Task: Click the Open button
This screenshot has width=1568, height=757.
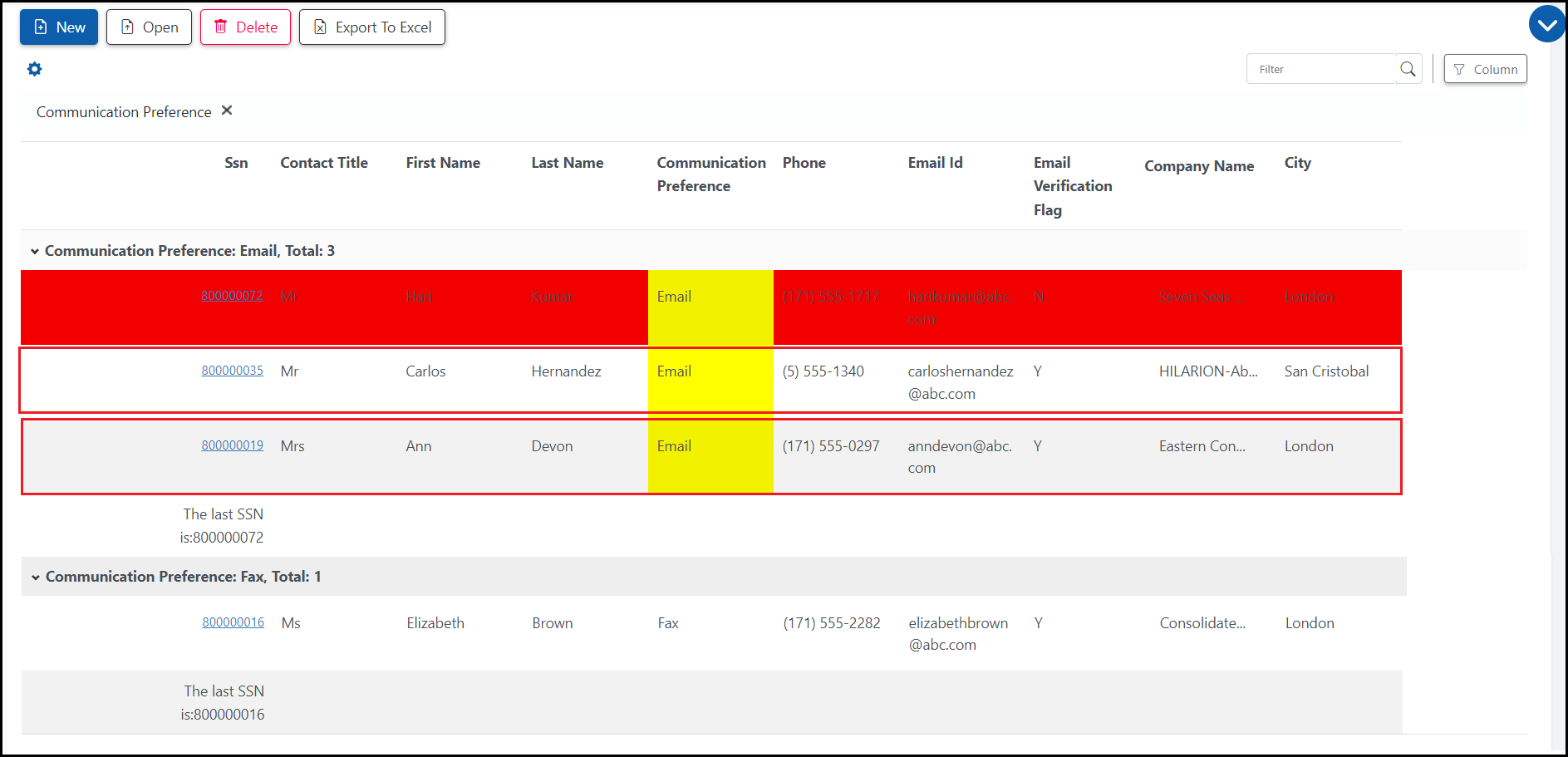Action: [149, 27]
